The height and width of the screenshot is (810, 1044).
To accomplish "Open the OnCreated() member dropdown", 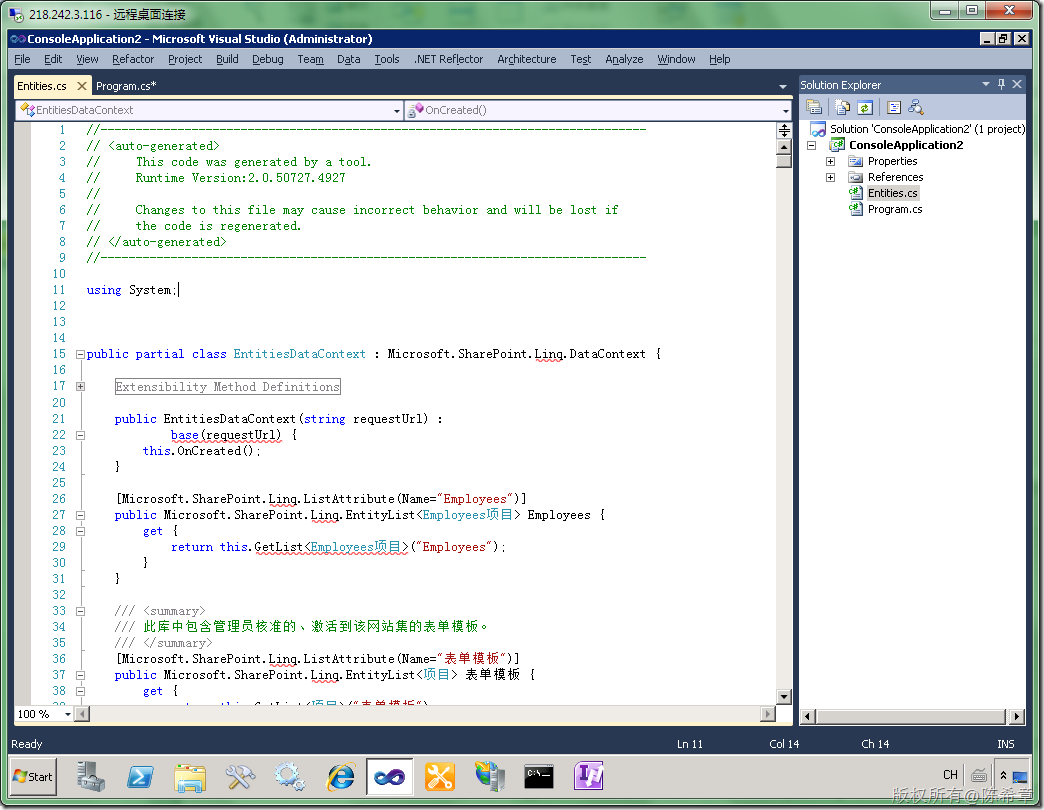I will (786, 110).
